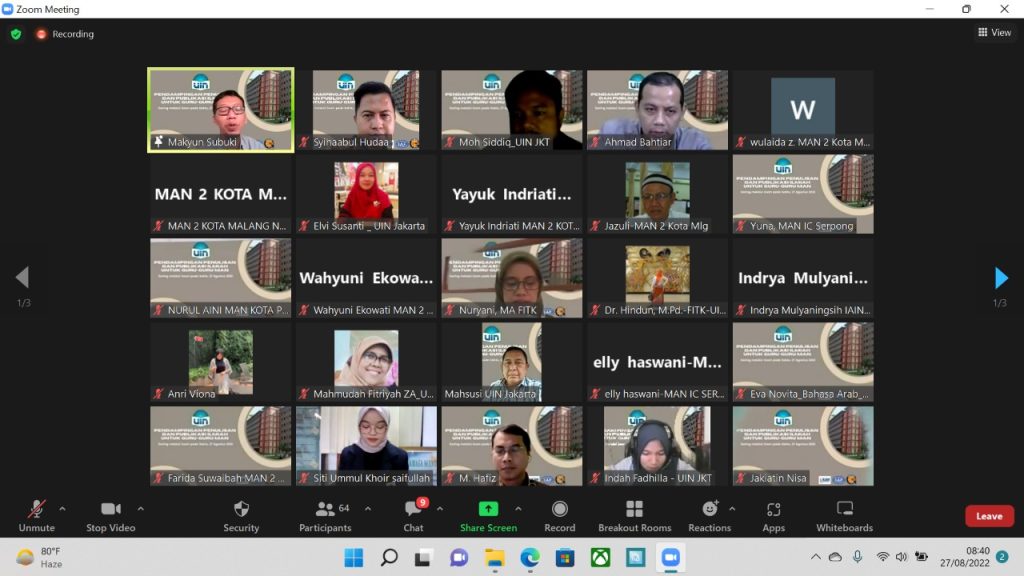Select Makyun Subuki's video tile
This screenshot has width=1024, height=576.
point(220,109)
